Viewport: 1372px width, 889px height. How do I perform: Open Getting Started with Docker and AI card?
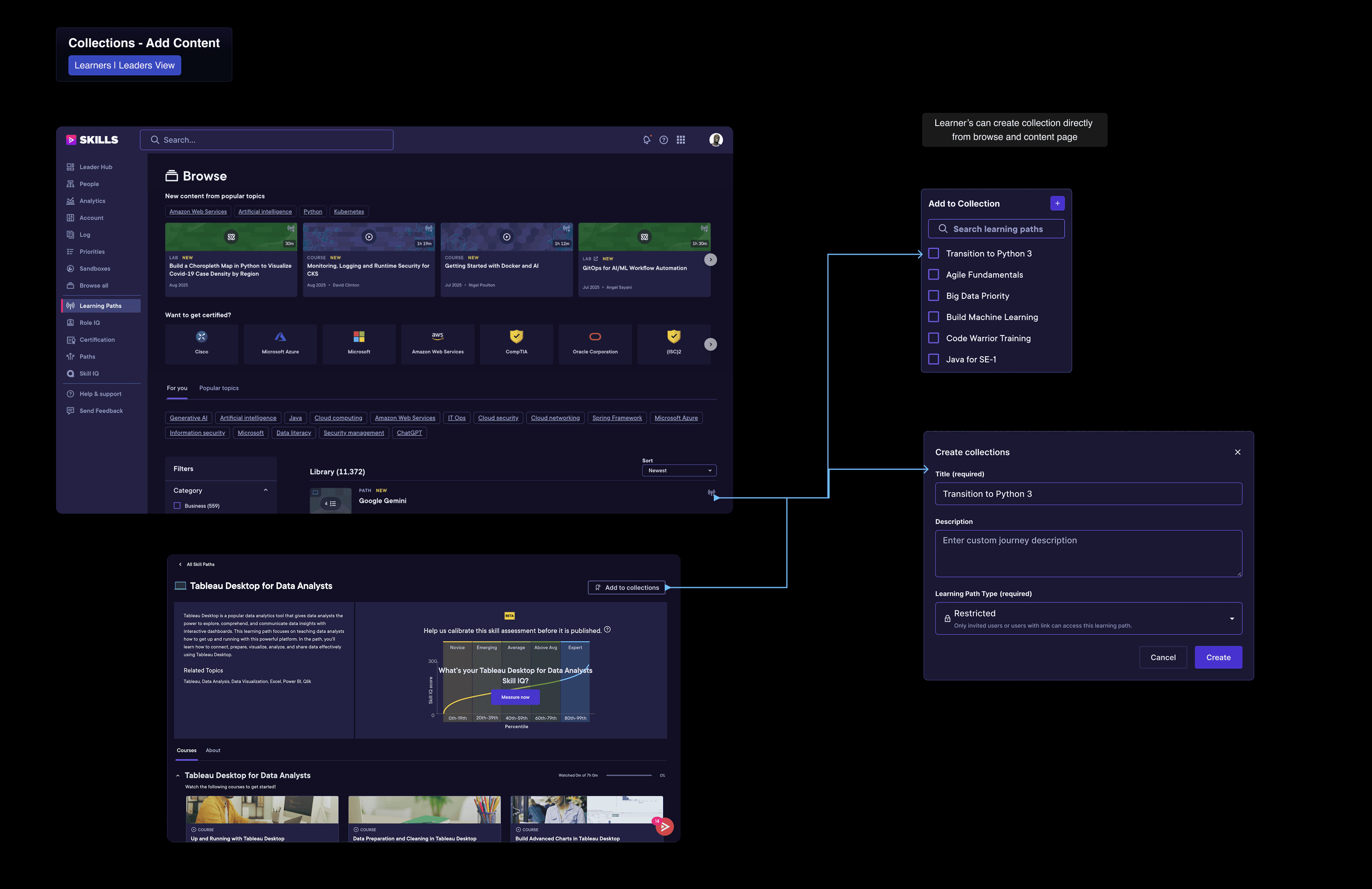pyautogui.click(x=507, y=260)
